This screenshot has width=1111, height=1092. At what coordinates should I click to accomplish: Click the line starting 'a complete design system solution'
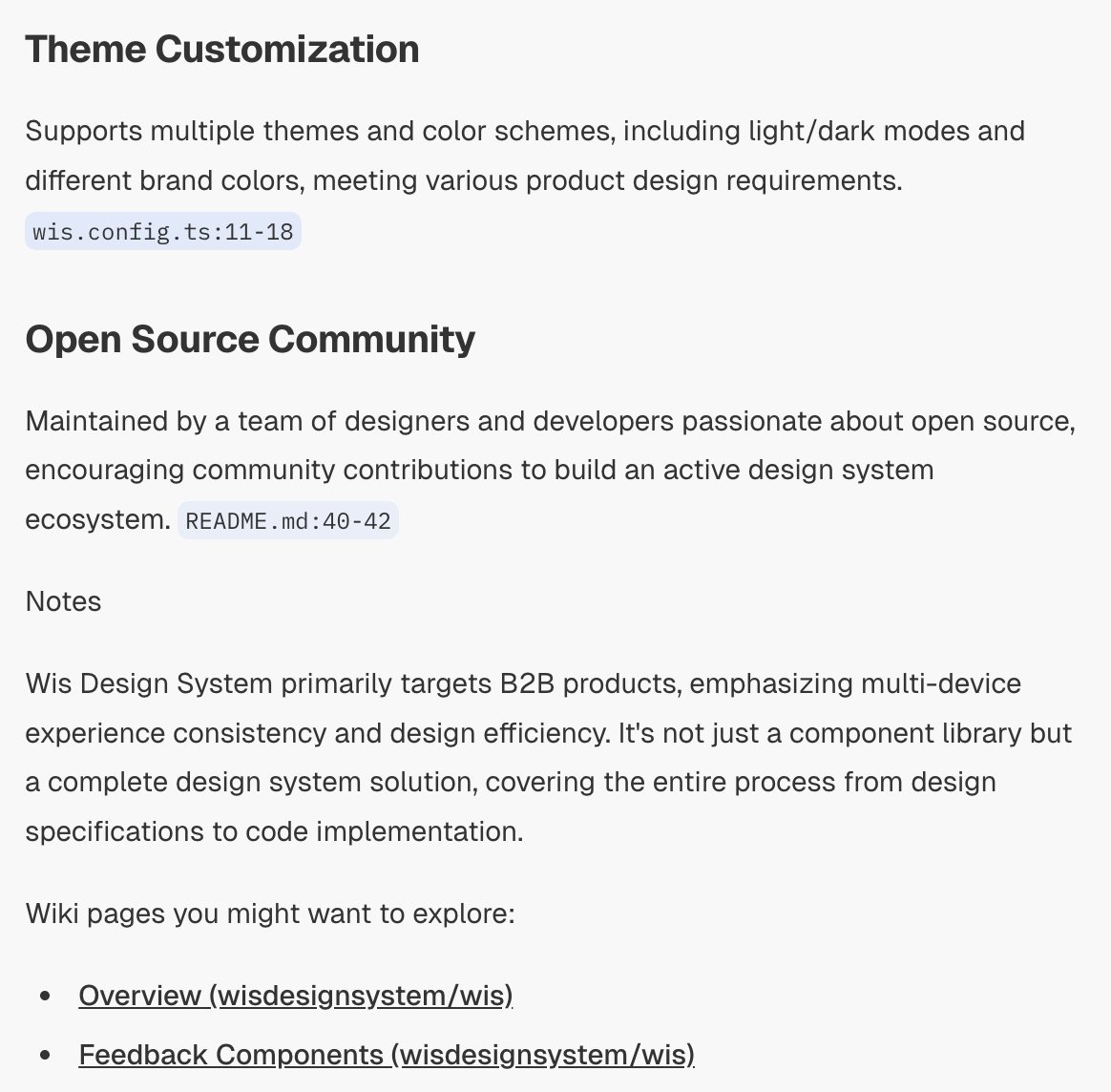[x=511, y=783]
